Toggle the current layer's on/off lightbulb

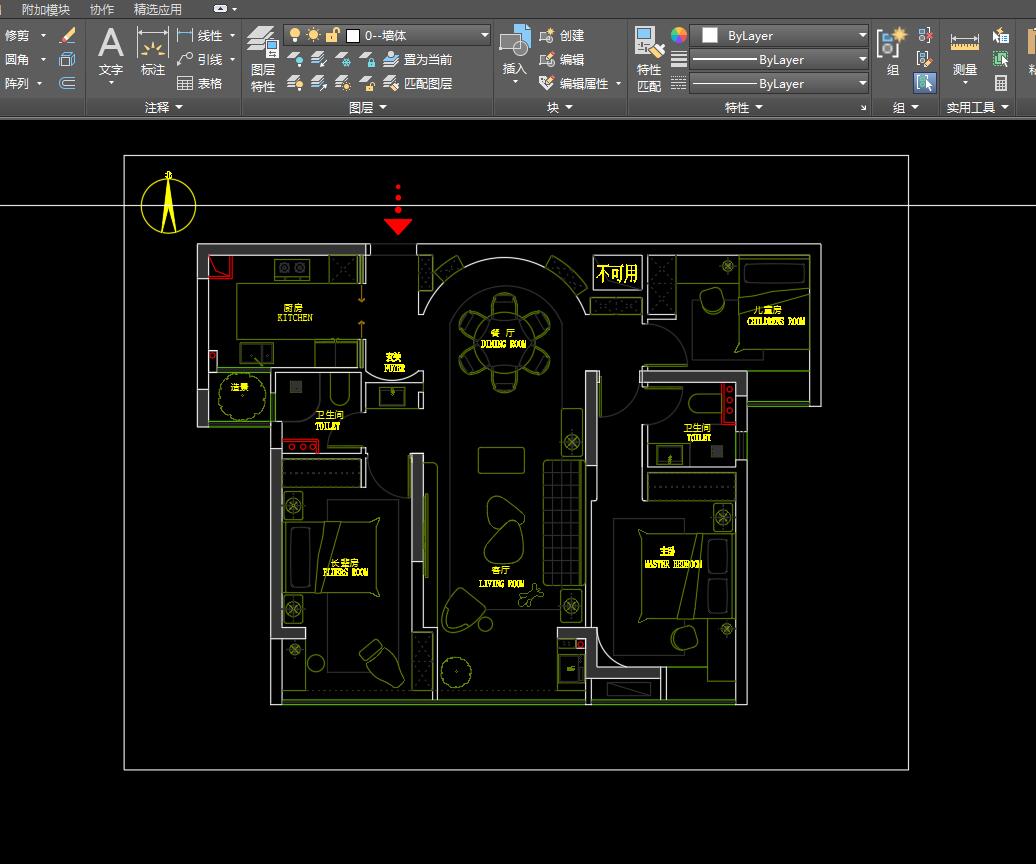(295, 35)
